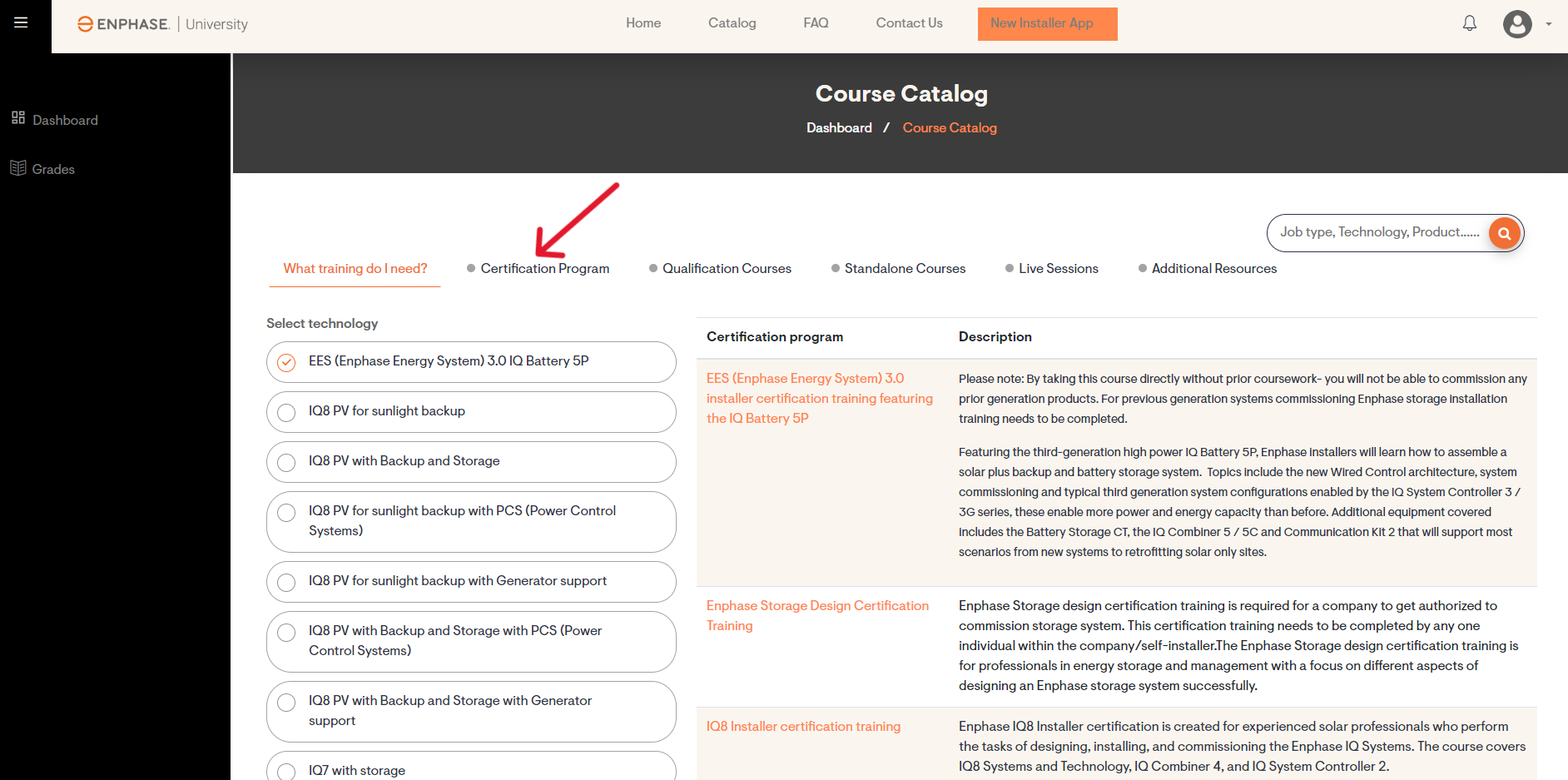
Task: Open the user profile avatar
Action: (x=1517, y=23)
